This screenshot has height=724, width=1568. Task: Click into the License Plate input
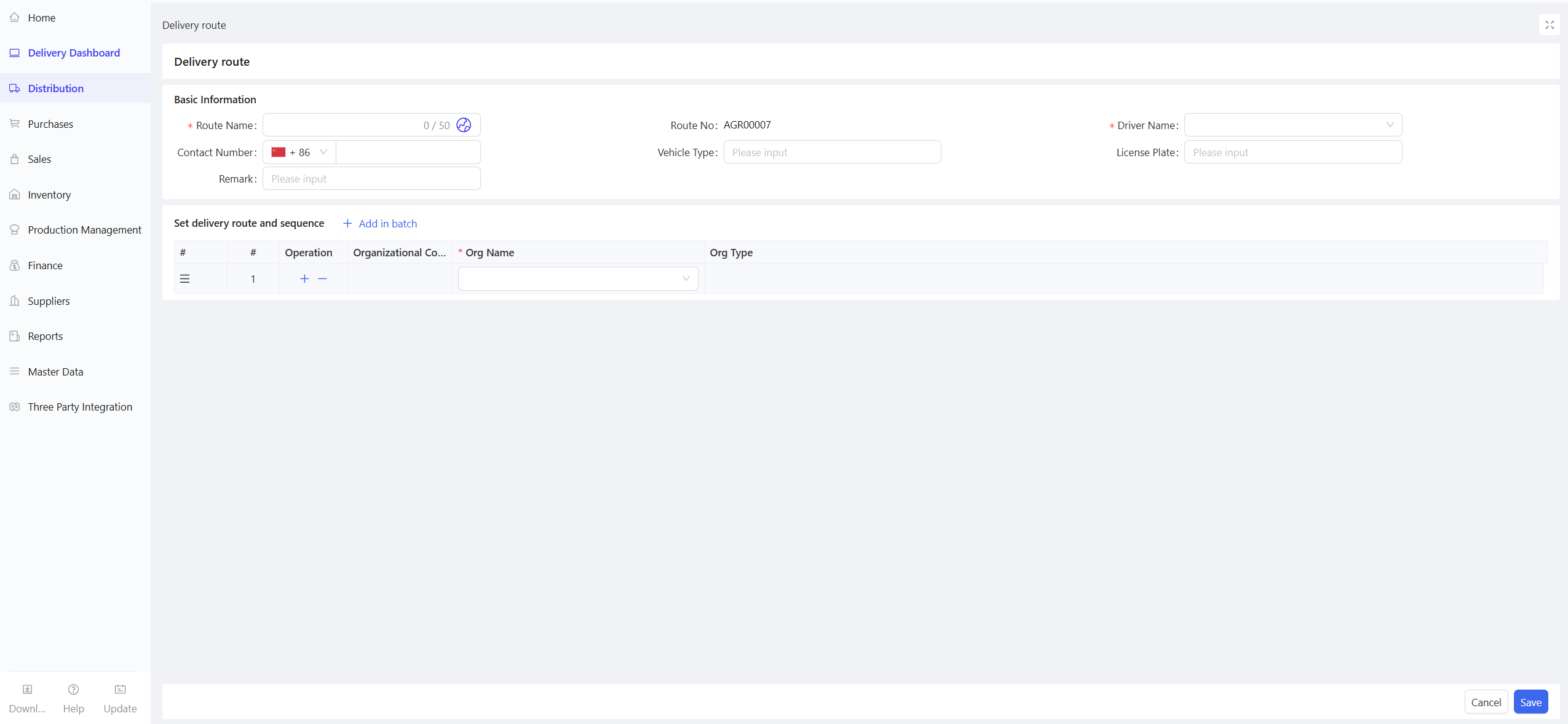click(x=1293, y=152)
